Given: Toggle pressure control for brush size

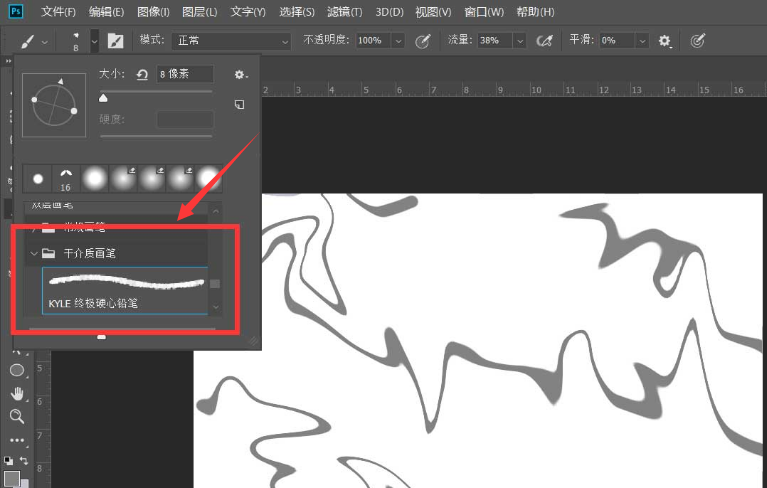Looking at the screenshot, I should click(698, 41).
